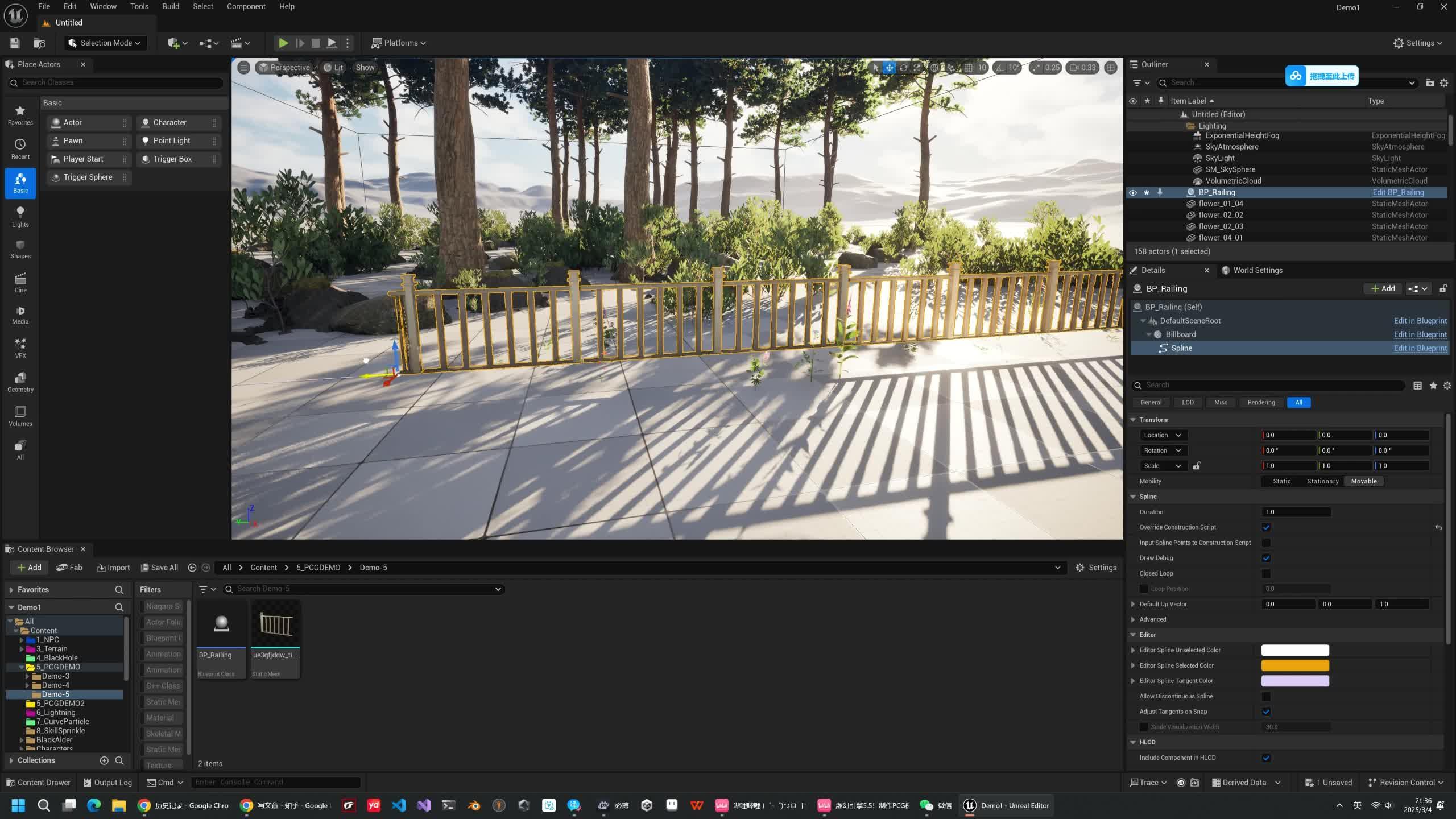Open Visual Studio Code from taskbar

399,805
